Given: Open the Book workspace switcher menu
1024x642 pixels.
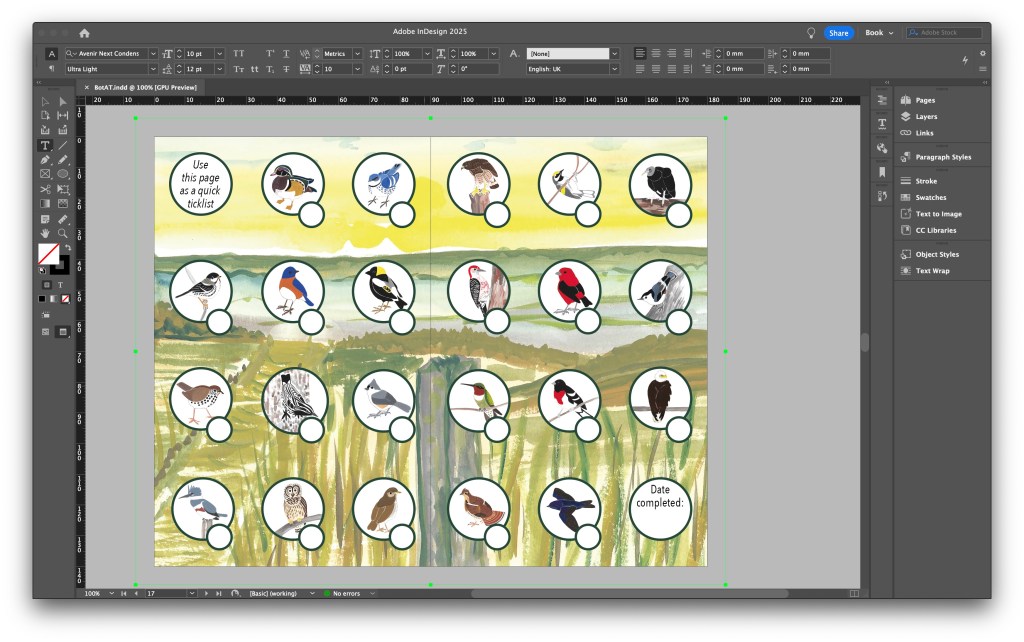Looking at the screenshot, I should tap(879, 33).
